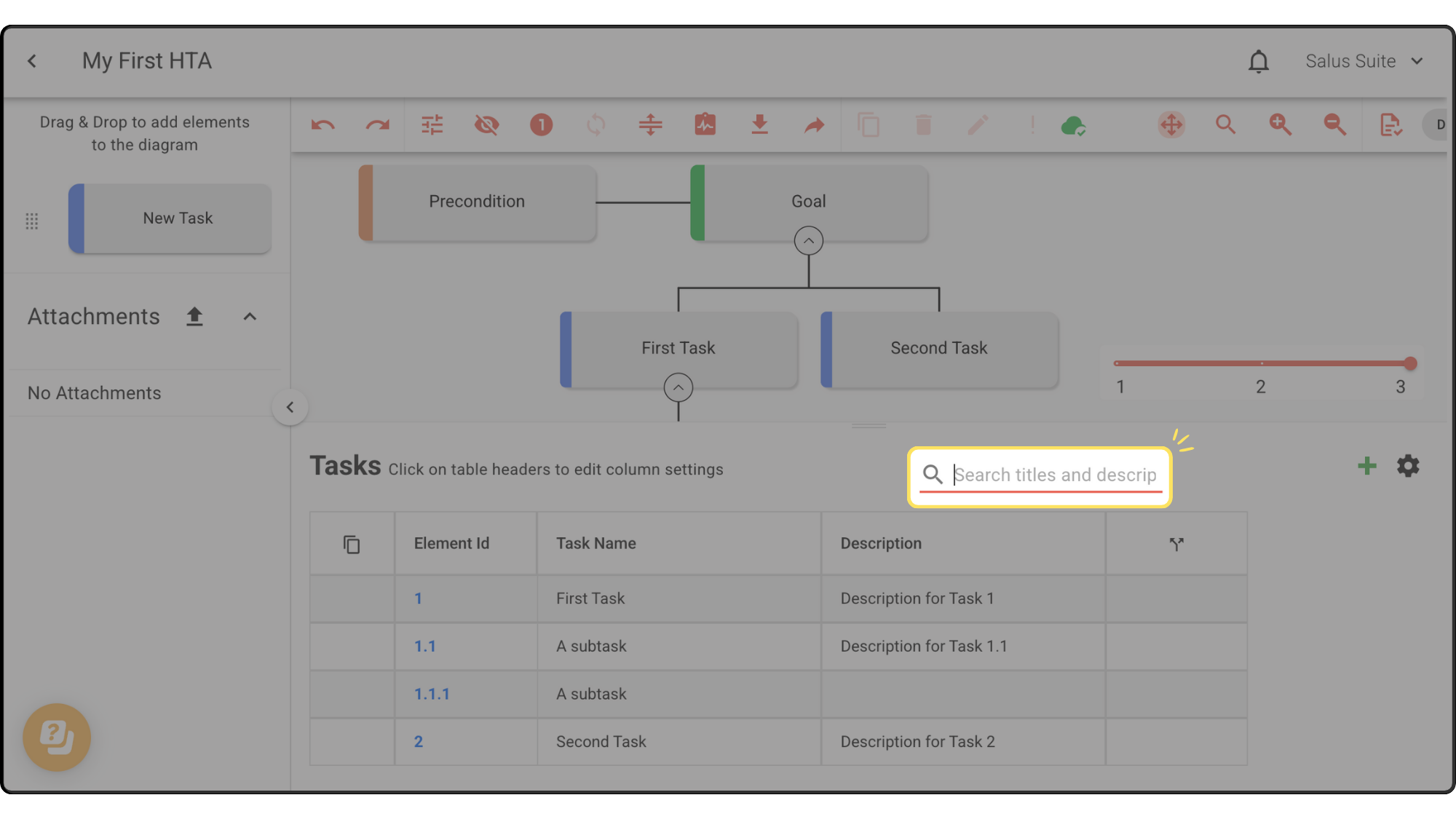Open element link 1.1.1
The height and width of the screenshot is (819, 1456).
[x=432, y=695]
